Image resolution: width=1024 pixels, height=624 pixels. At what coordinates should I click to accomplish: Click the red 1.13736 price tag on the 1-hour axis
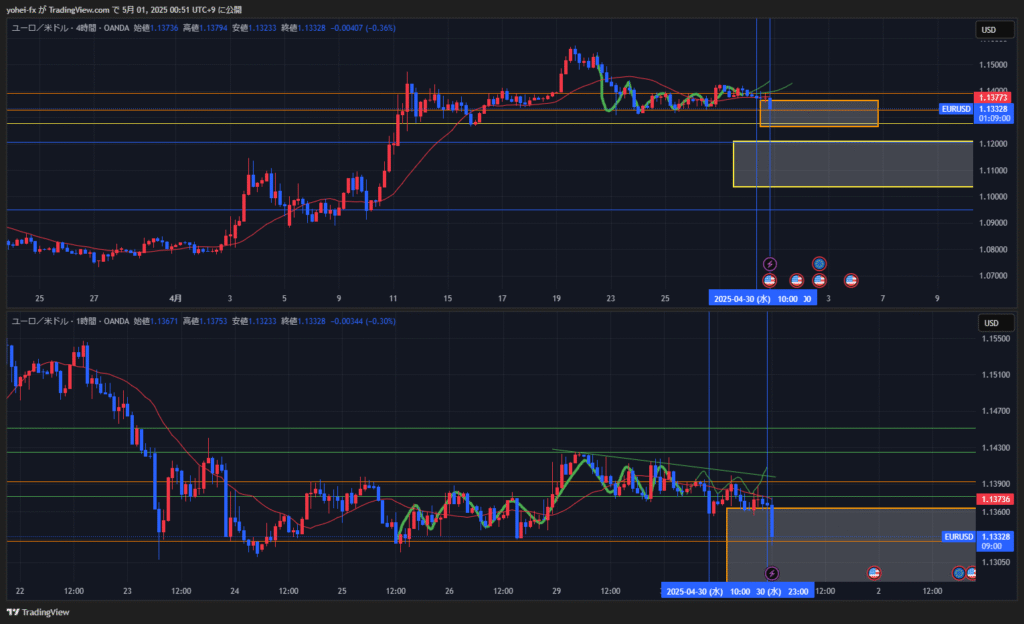(x=994, y=499)
